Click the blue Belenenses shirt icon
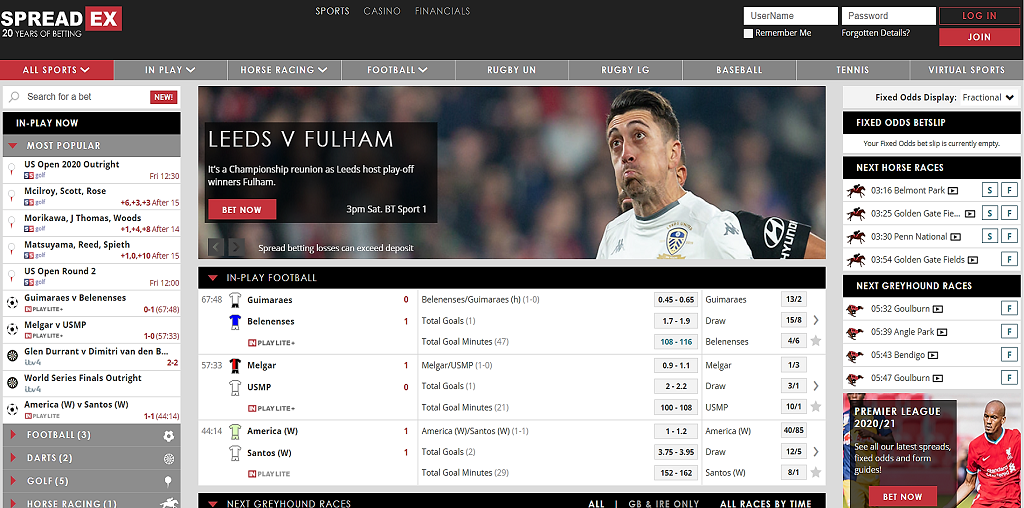Viewport: 1024px width, 508px height. (235, 321)
